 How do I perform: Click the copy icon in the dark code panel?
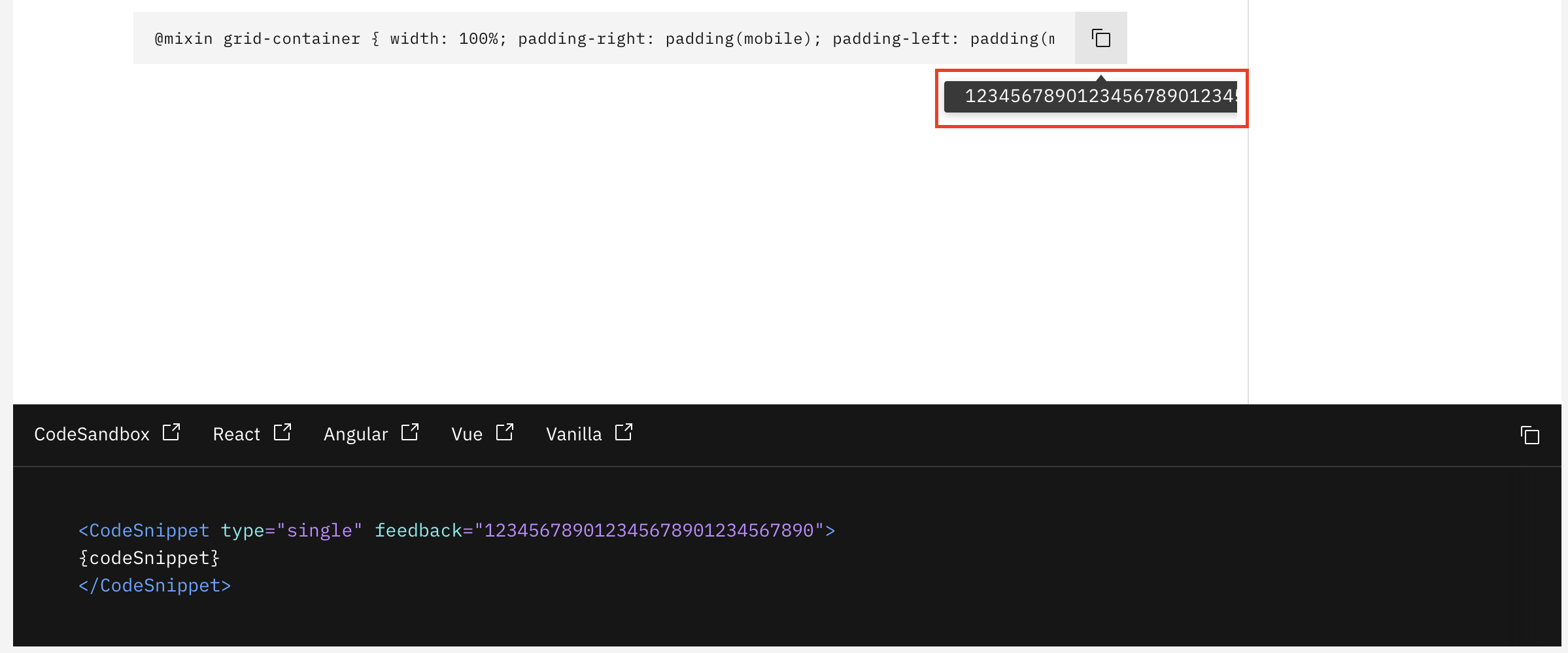pyautogui.click(x=1531, y=434)
